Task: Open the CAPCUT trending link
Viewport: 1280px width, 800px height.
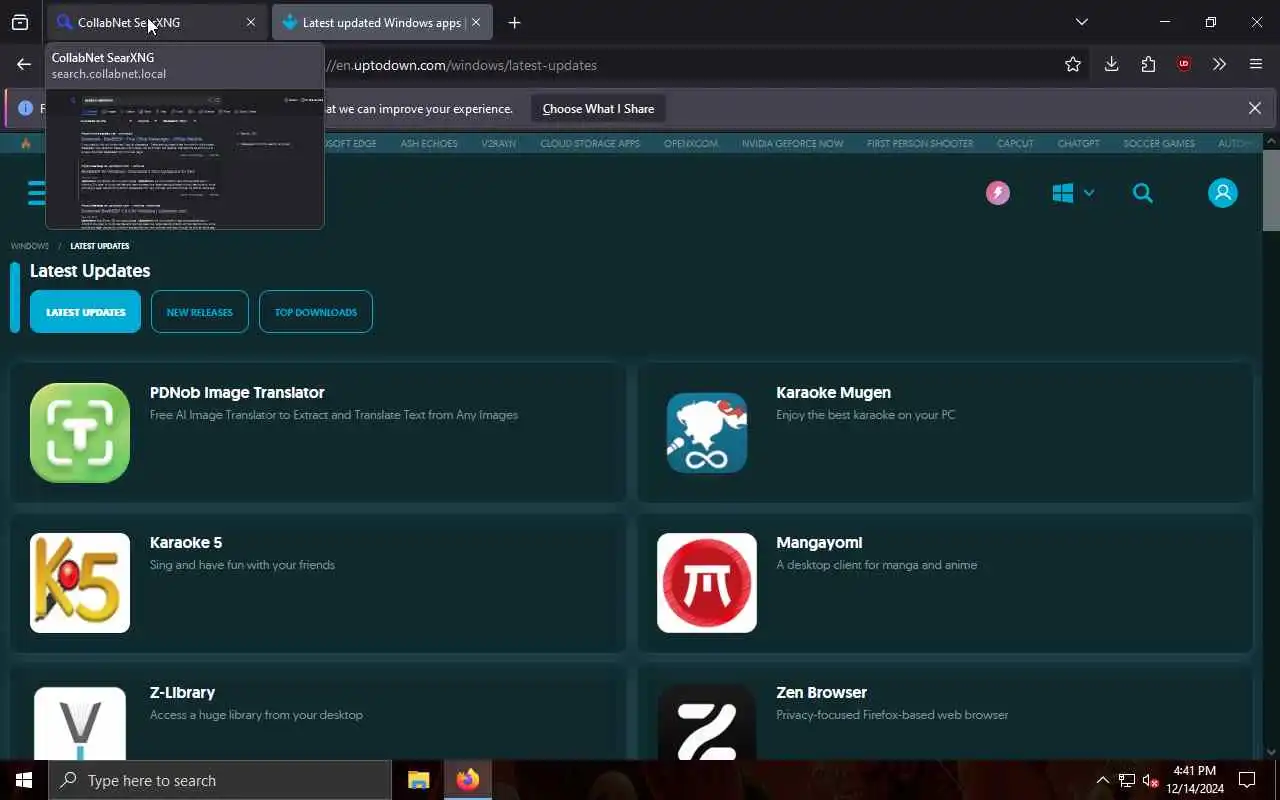Action: [1015, 143]
